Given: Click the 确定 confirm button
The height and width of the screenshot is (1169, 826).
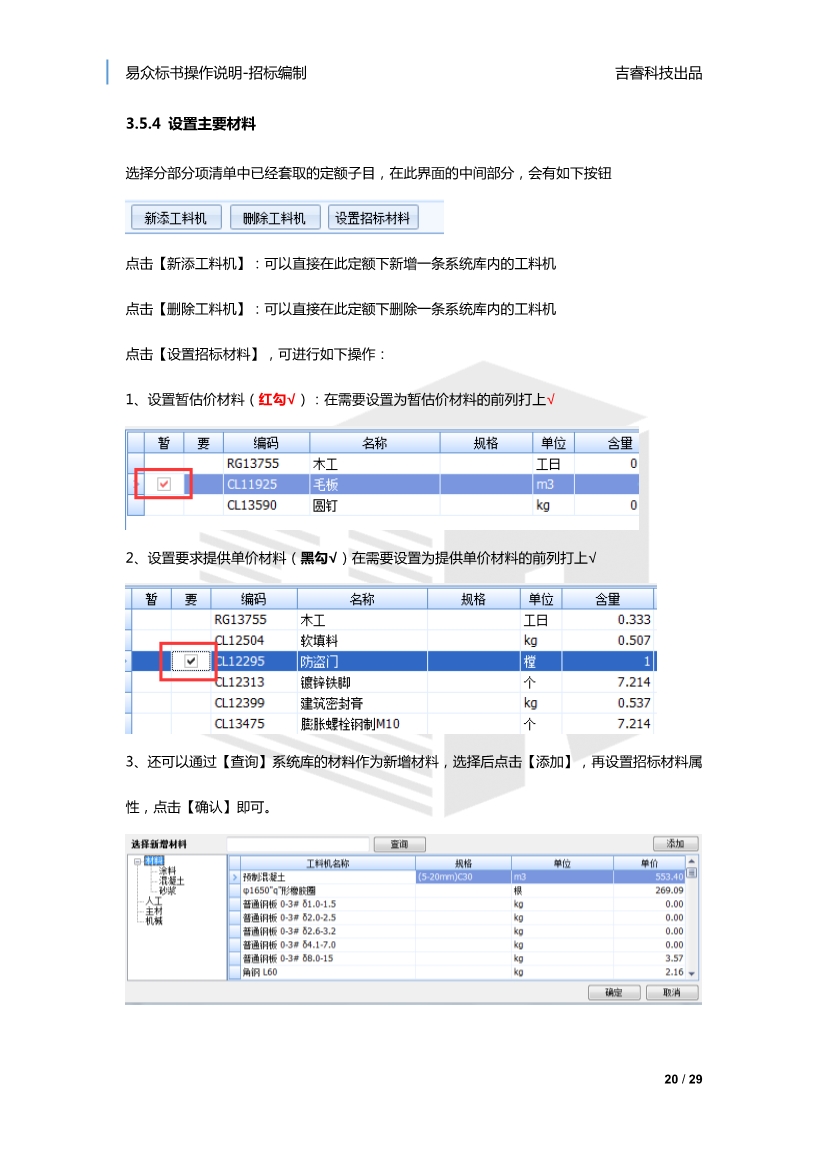Looking at the screenshot, I should click(614, 992).
